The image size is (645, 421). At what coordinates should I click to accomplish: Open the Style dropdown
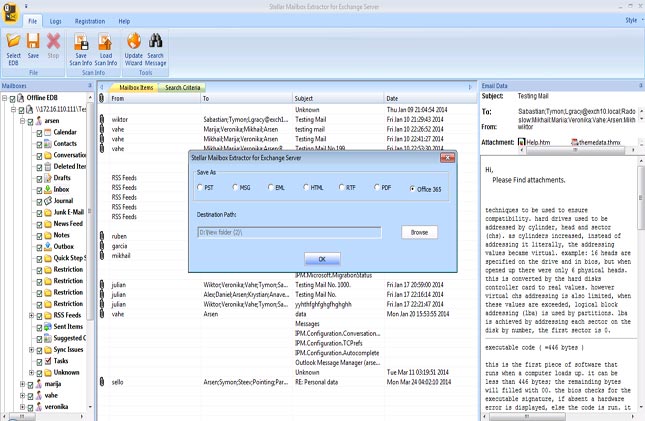click(x=634, y=20)
